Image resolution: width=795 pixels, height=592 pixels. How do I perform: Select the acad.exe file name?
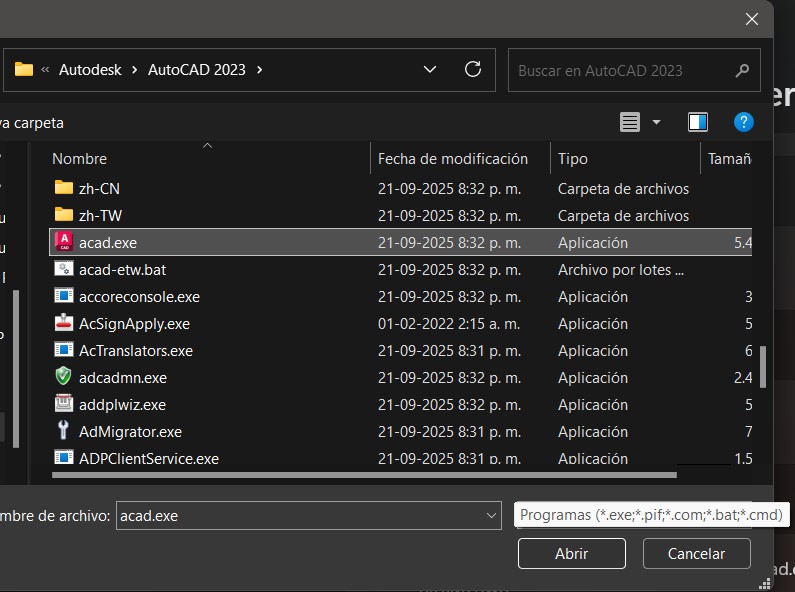[108, 243]
